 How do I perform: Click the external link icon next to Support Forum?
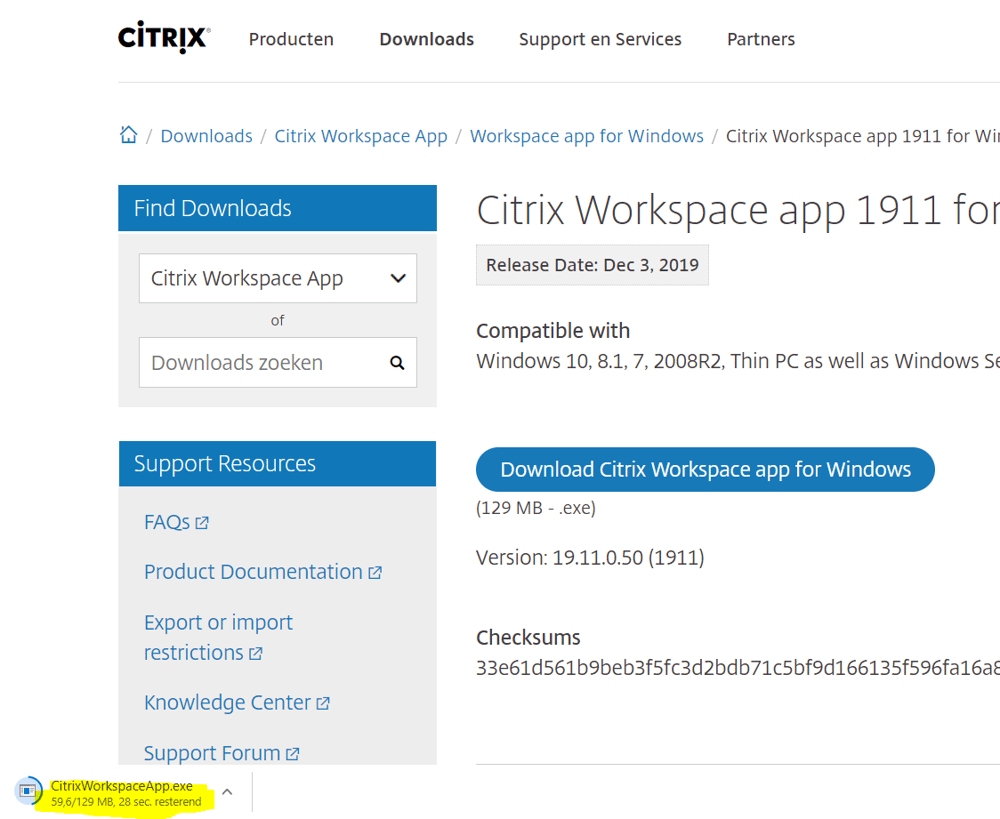point(293,752)
